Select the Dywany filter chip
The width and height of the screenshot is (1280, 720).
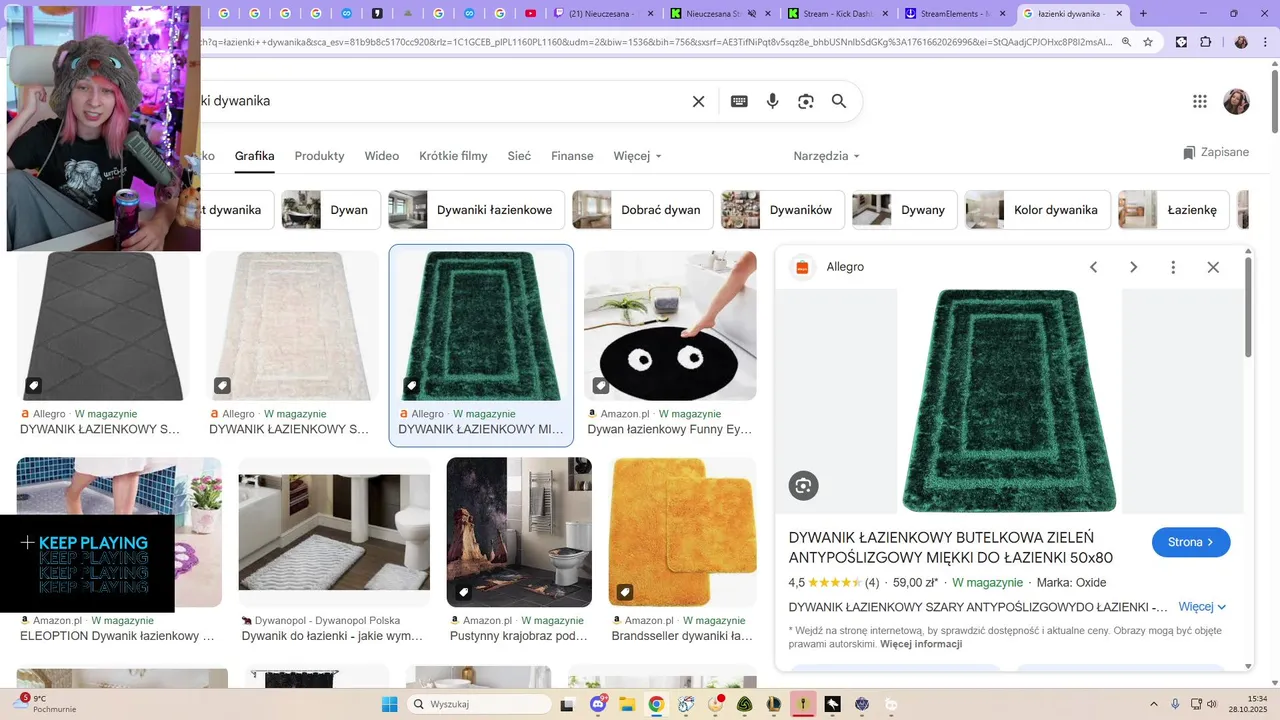[x=905, y=210]
